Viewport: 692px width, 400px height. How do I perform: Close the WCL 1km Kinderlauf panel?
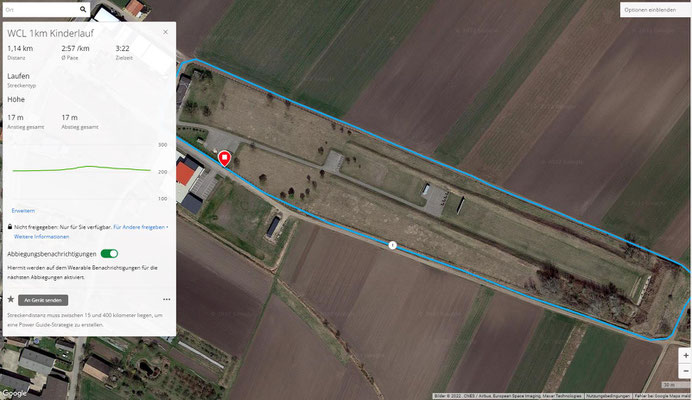pos(165,32)
